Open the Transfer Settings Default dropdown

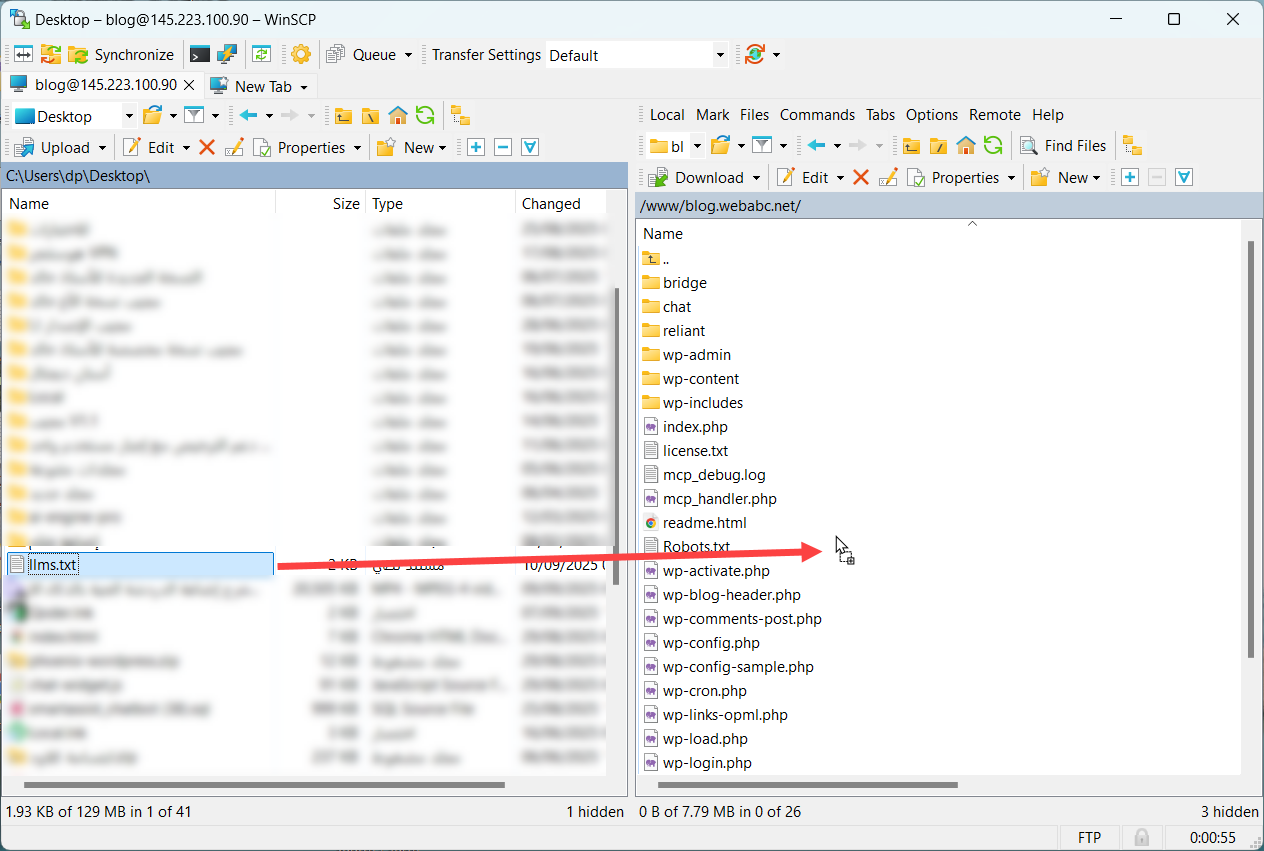[x=720, y=55]
